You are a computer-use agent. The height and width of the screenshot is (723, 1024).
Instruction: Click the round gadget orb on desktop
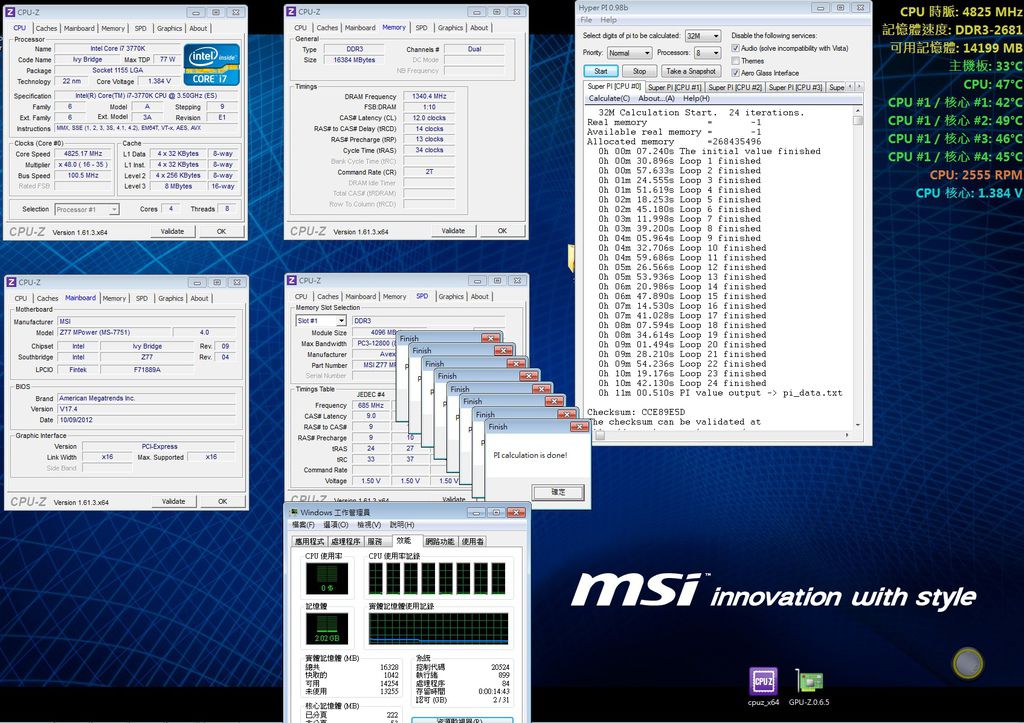click(968, 663)
